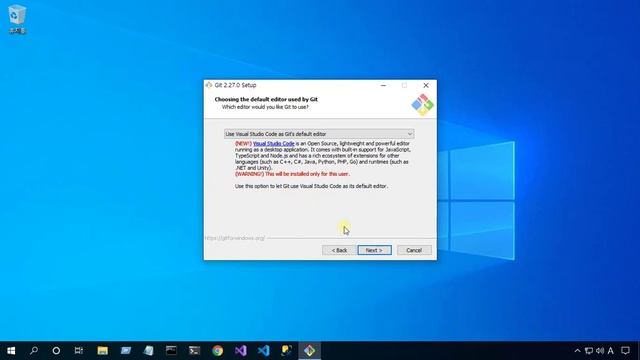
Task: Launch Google Chrome from the taskbar
Action: pyautogui.click(x=218, y=351)
